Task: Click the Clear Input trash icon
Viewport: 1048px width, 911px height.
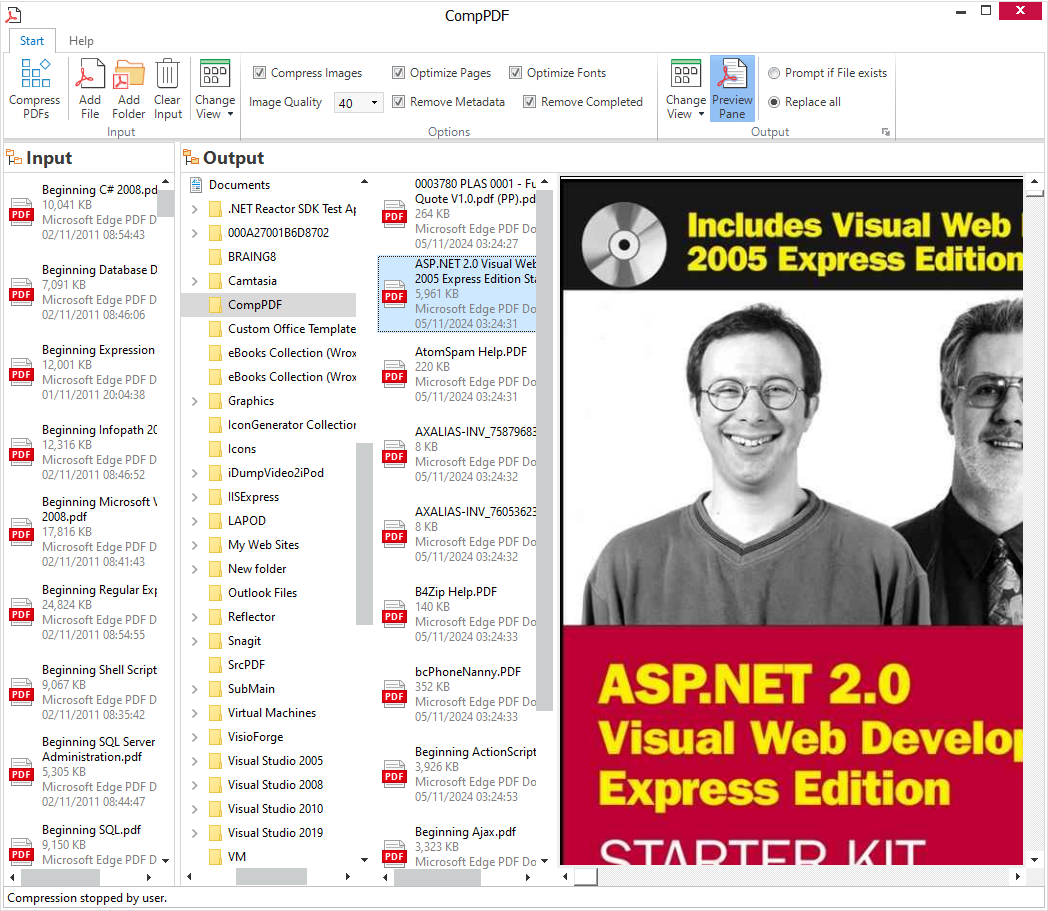Action: coord(167,88)
